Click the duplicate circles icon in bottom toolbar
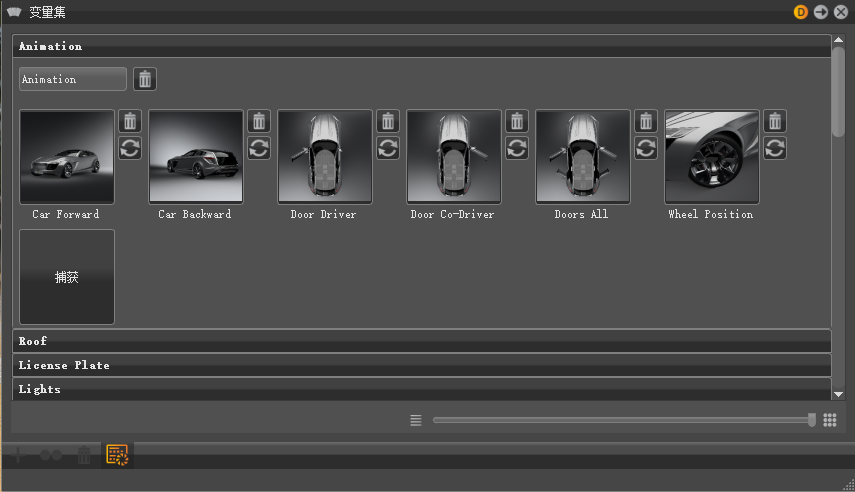Image resolution: width=855 pixels, height=492 pixels. click(x=51, y=455)
